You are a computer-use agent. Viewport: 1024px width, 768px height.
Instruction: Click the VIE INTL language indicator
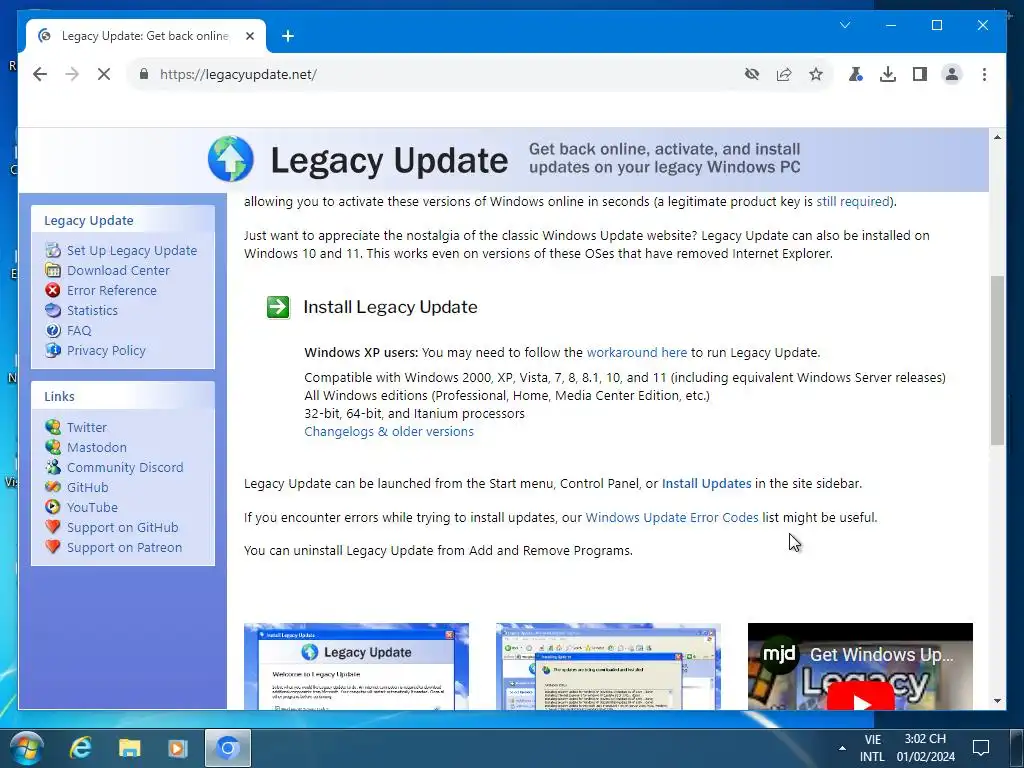872,748
